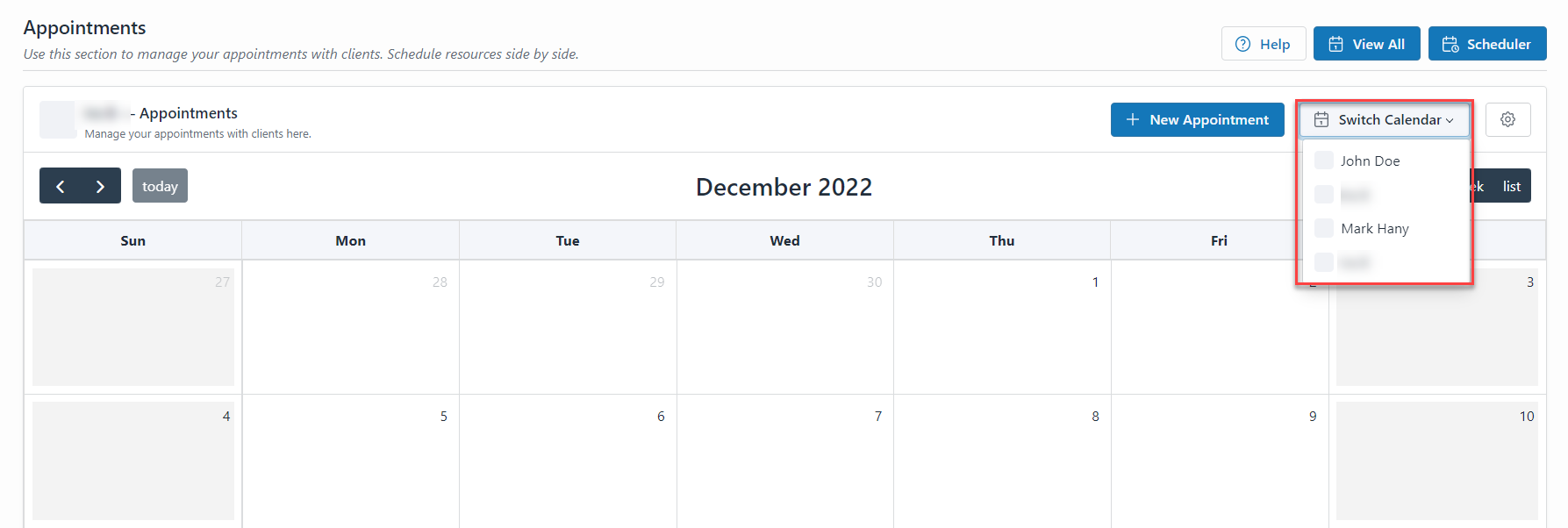The image size is (1568, 528).
Task: Select the Mark Hany menu entry
Action: pyautogui.click(x=1374, y=228)
